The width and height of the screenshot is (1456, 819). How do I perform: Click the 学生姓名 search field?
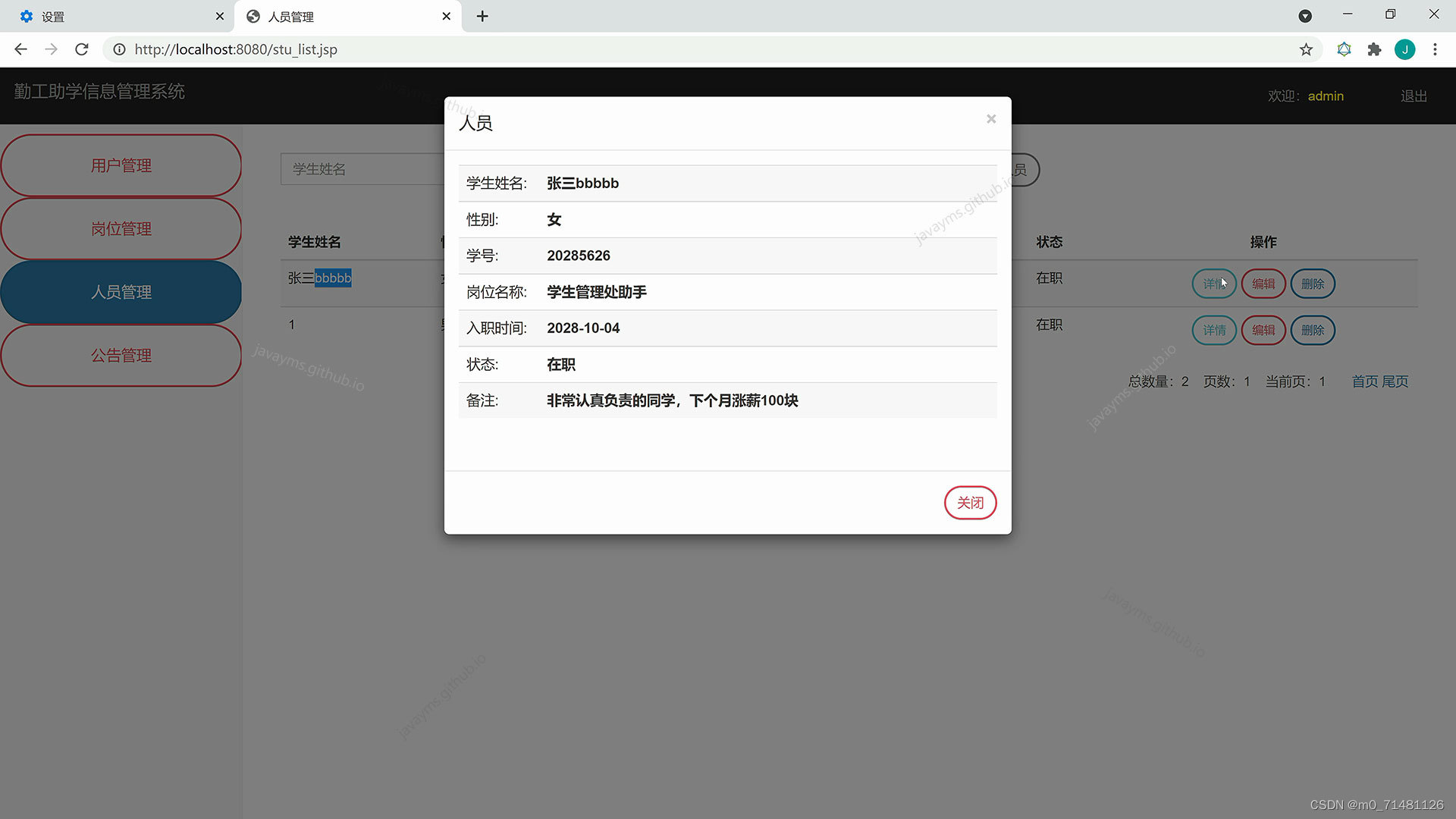click(x=362, y=169)
